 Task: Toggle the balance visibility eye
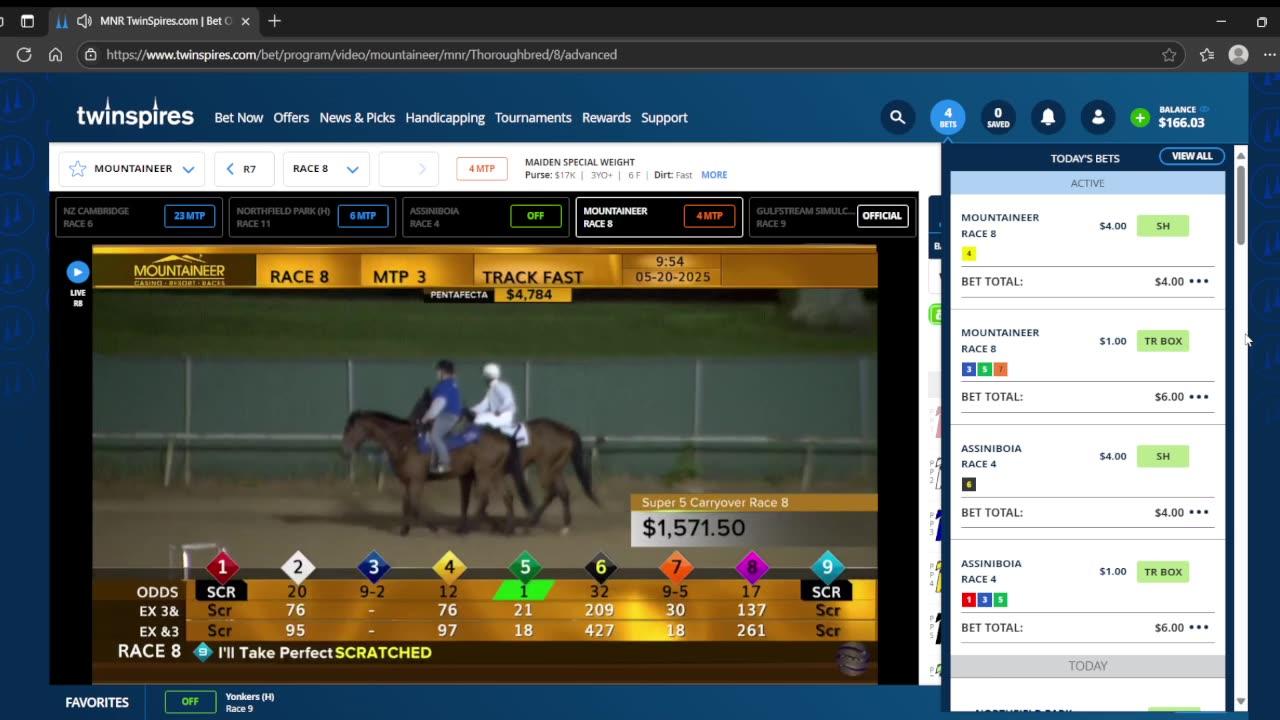click(1204, 109)
